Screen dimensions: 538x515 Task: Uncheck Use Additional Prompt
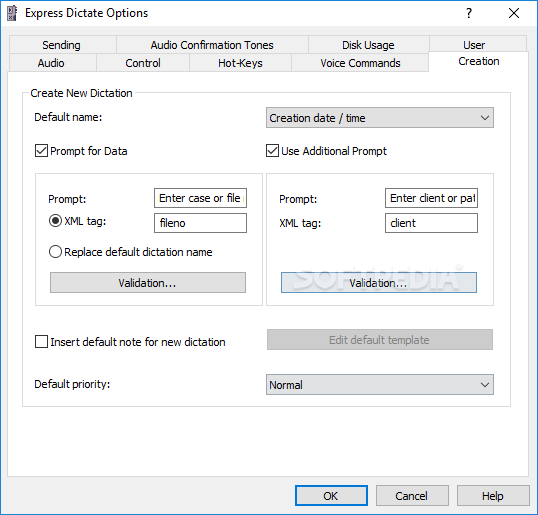pos(272,151)
